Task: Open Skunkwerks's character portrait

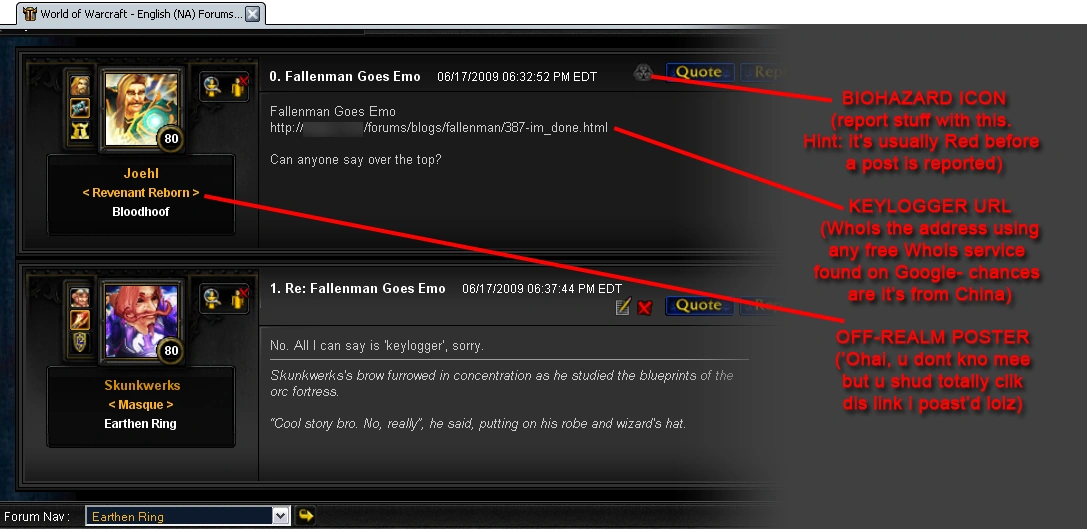Action: 141,322
